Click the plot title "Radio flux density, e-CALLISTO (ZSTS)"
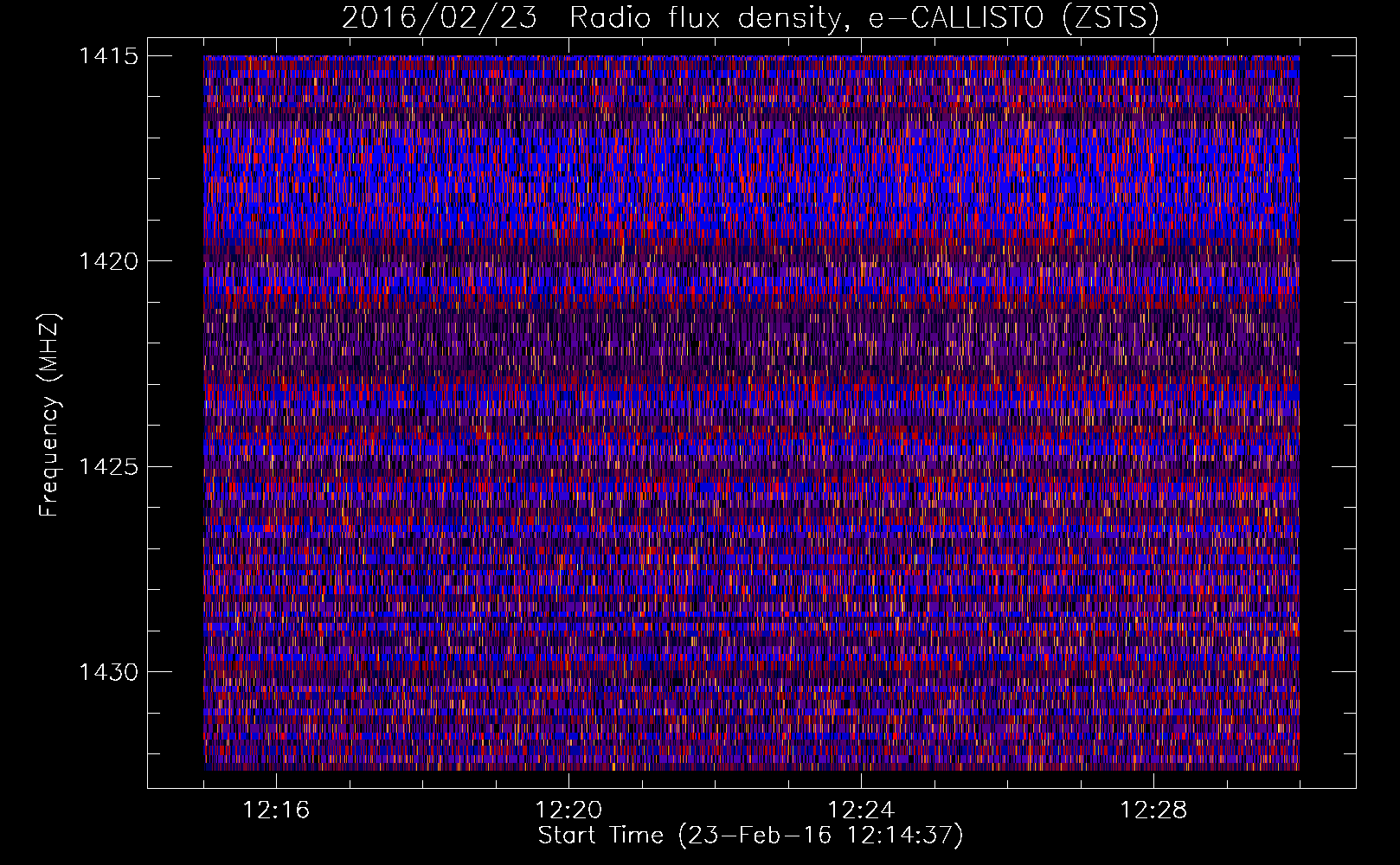This screenshot has height=865, width=1400. pos(864,18)
